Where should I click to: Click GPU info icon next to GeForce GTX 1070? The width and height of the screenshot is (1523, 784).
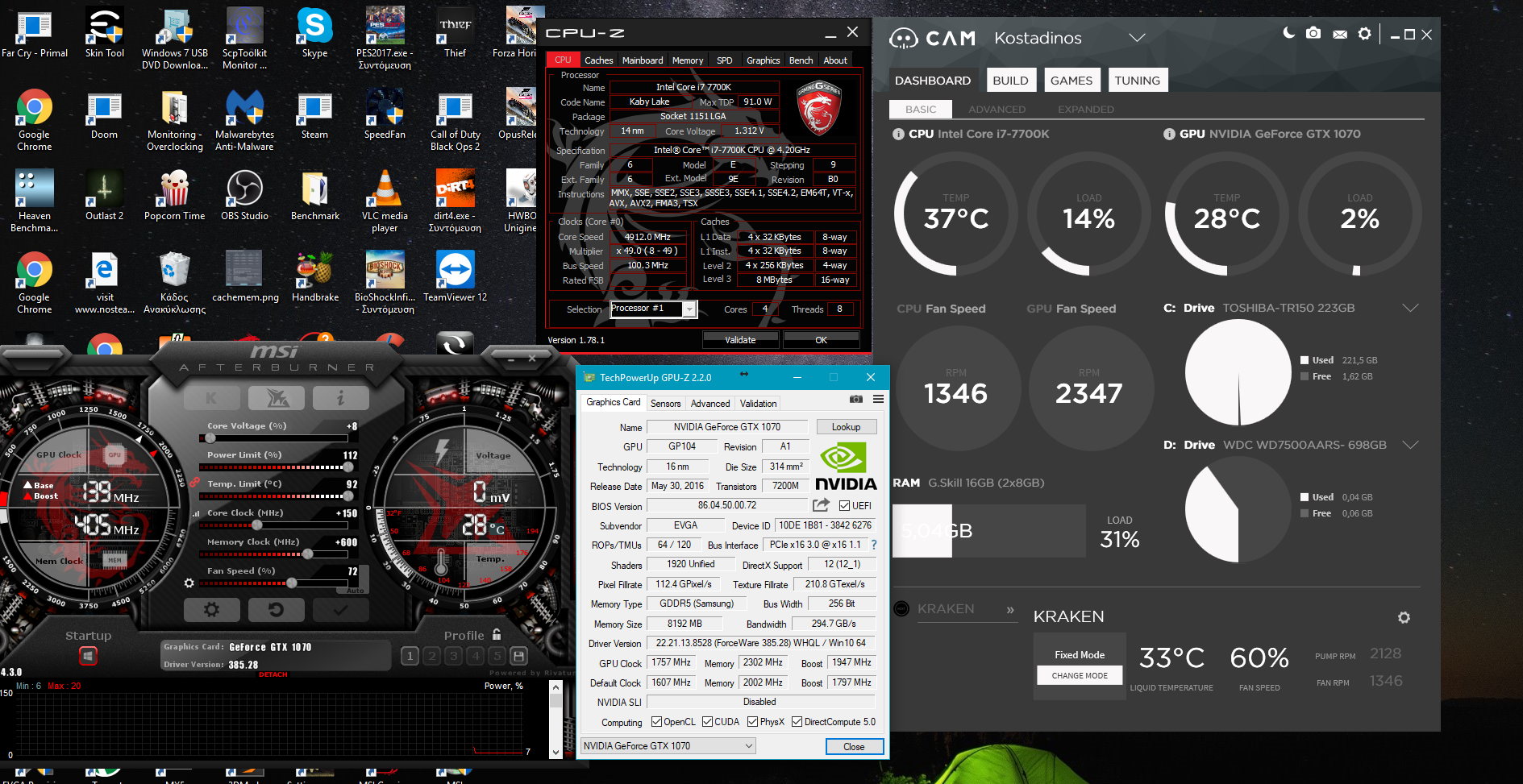(x=1169, y=134)
